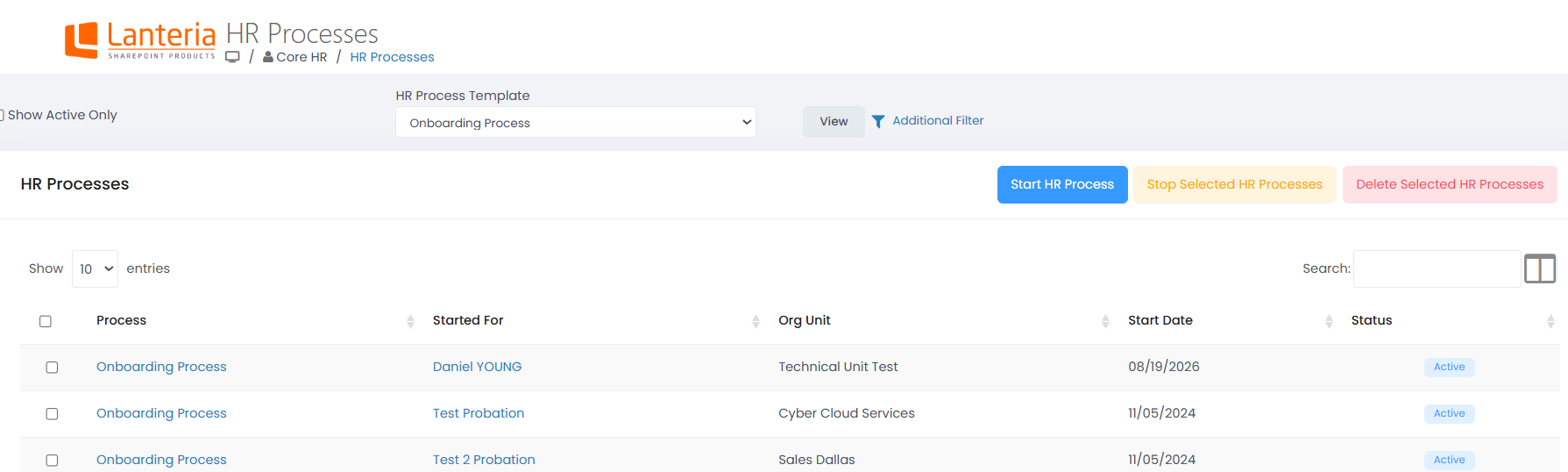Click the Started For column header
This screenshot has height=472, width=1568.
(x=468, y=320)
